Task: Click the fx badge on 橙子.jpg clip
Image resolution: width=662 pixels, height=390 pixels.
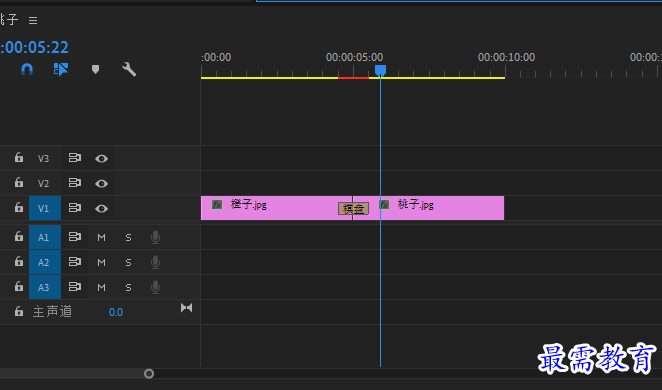Action: (x=217, y=205)
